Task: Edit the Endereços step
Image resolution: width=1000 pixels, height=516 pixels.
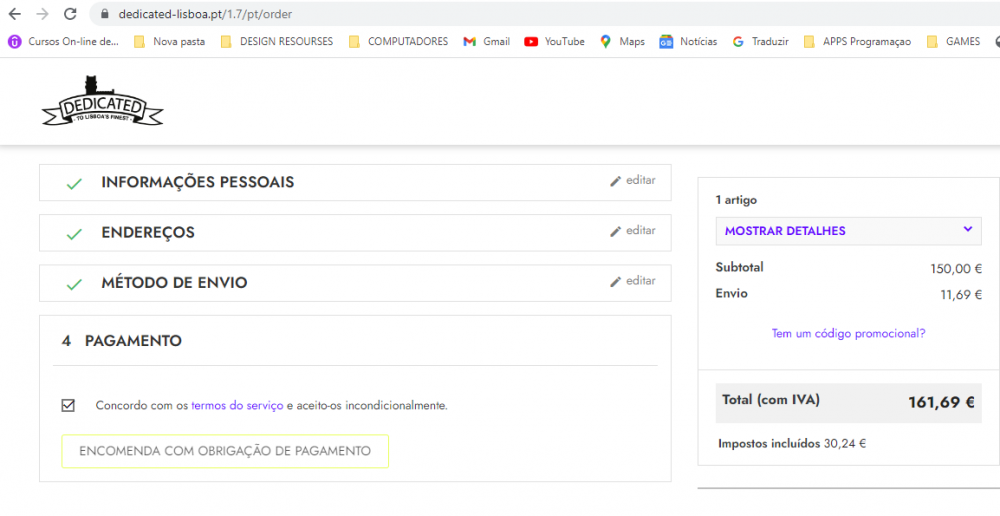Action: [632, 231]
